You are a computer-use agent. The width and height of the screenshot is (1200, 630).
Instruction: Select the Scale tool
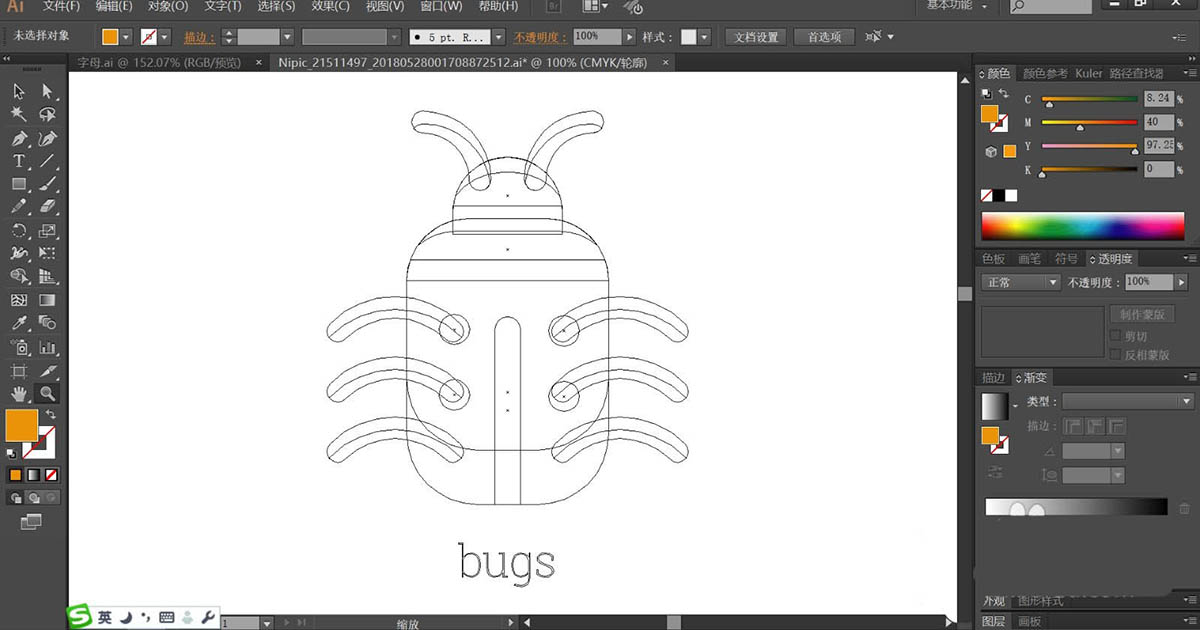47,230
